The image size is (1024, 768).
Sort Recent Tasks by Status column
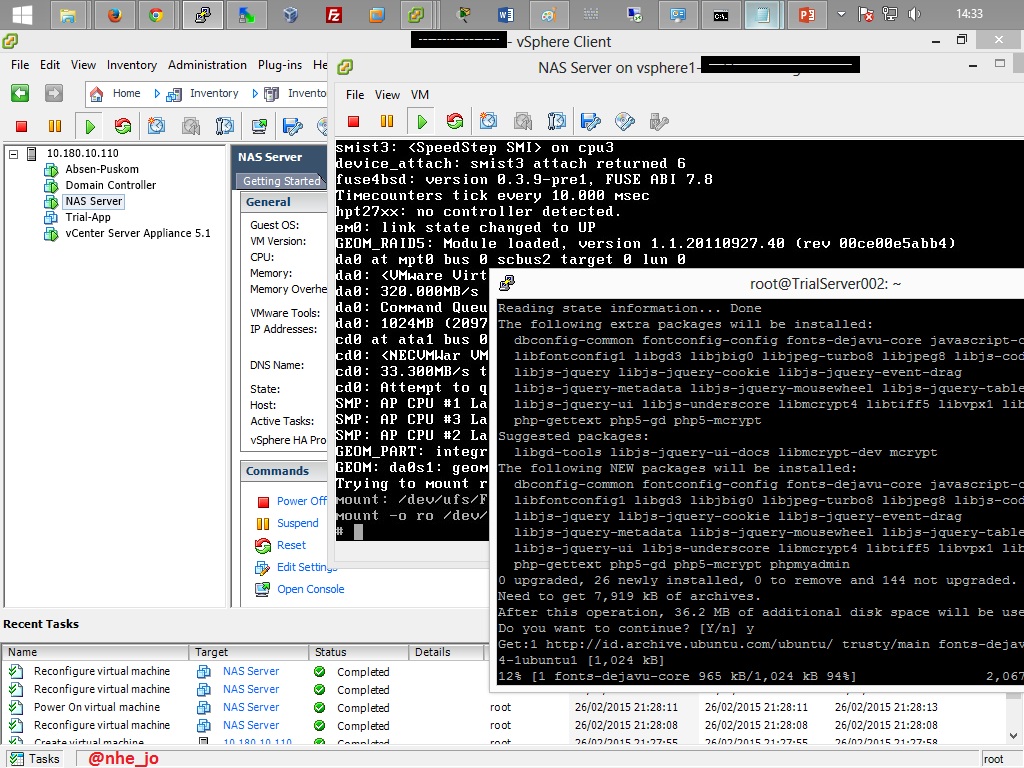(x=359, y=652)
